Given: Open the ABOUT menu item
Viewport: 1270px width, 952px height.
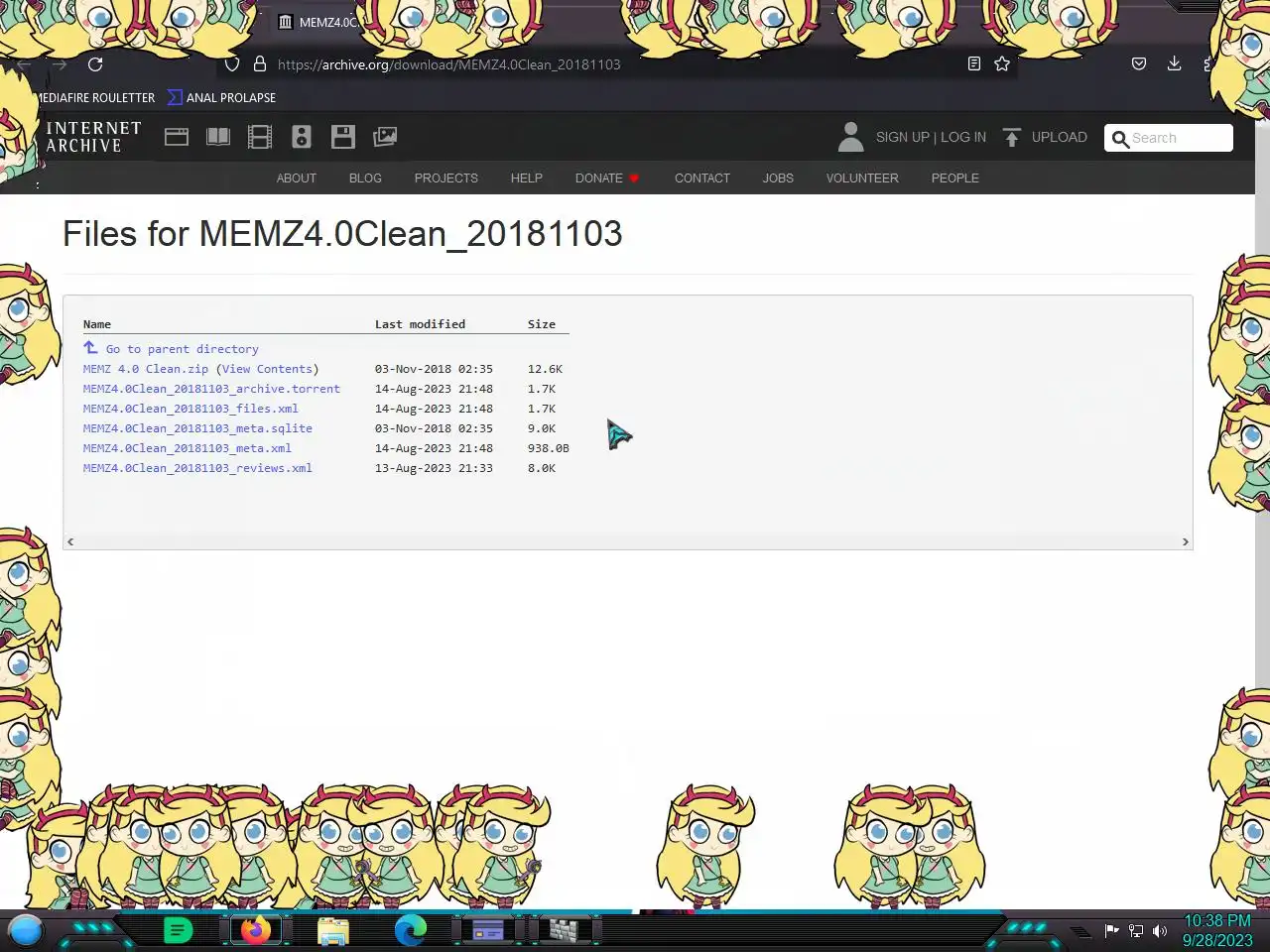Looking at the screenshot, I should (x=297, y=178).
